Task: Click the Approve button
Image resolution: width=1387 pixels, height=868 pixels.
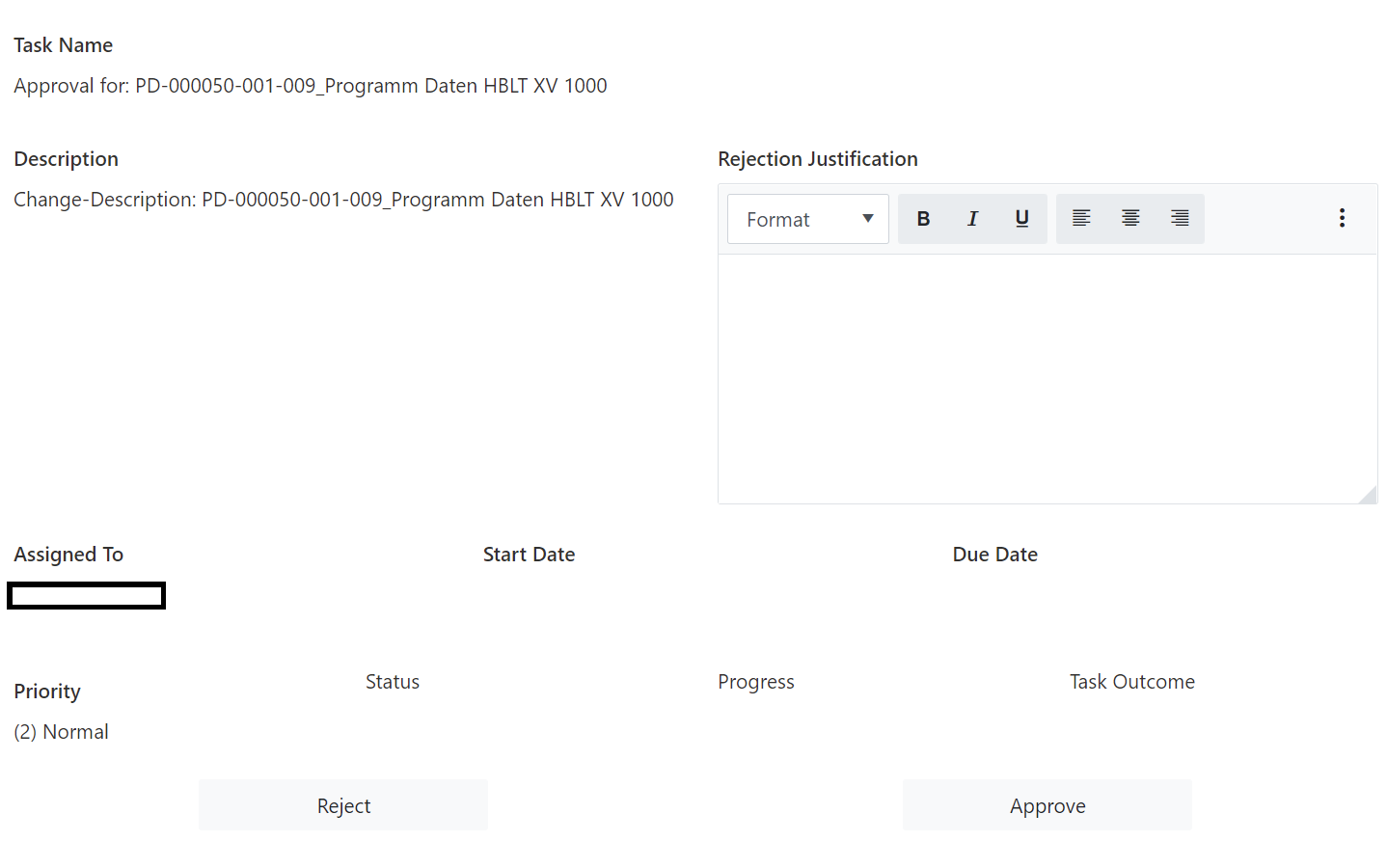Action: click(1047, 805)
